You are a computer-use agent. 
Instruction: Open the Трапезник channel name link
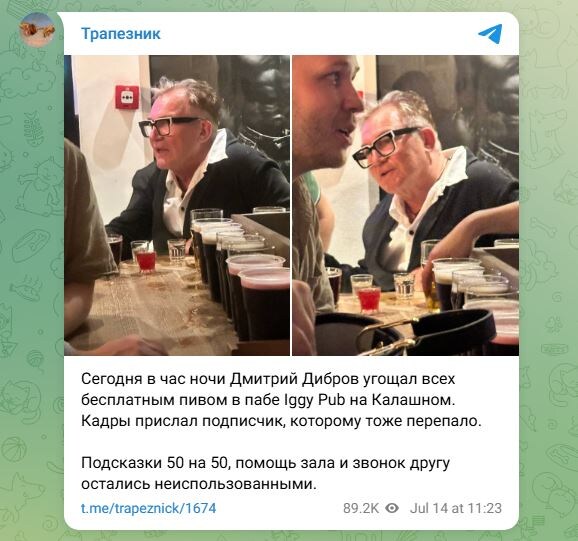[121, 34]
